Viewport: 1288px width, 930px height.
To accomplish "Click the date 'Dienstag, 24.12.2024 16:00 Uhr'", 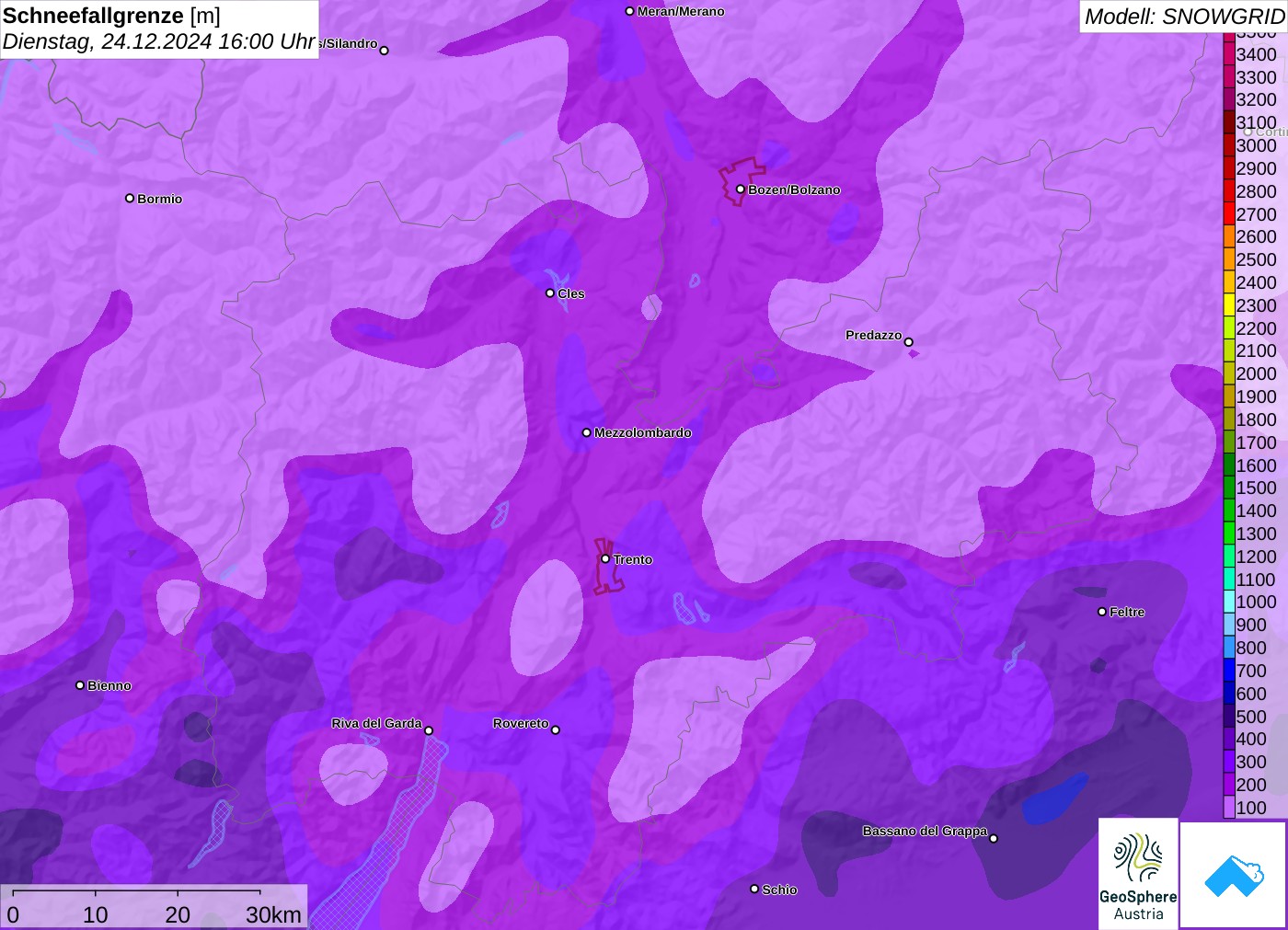I will (159, 42).
